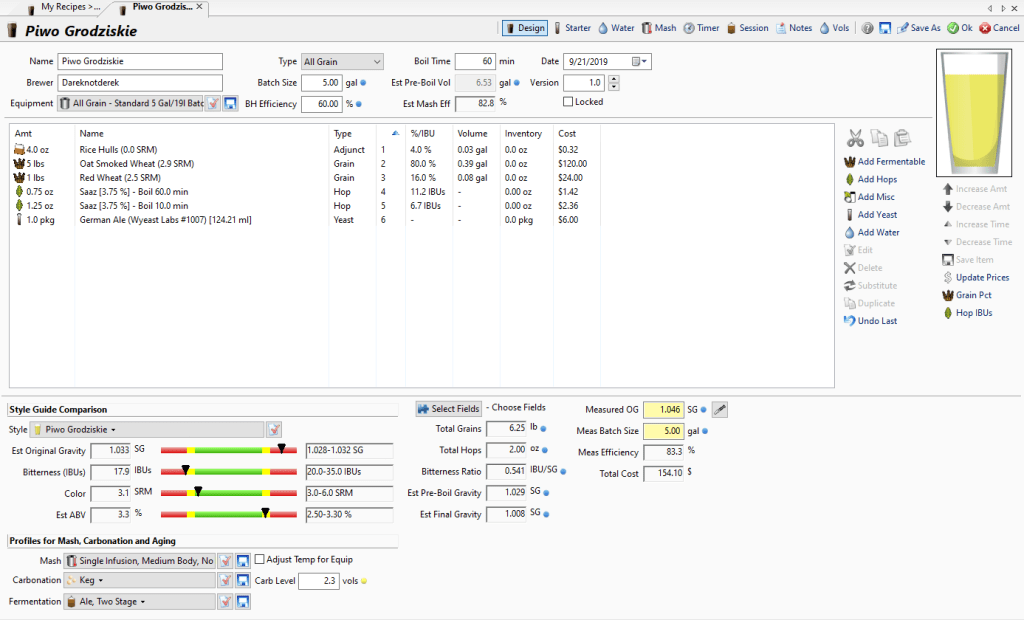Click the hydrometer icon beside Measured OG
1024x620 pixels.
(x=720, y=409)
